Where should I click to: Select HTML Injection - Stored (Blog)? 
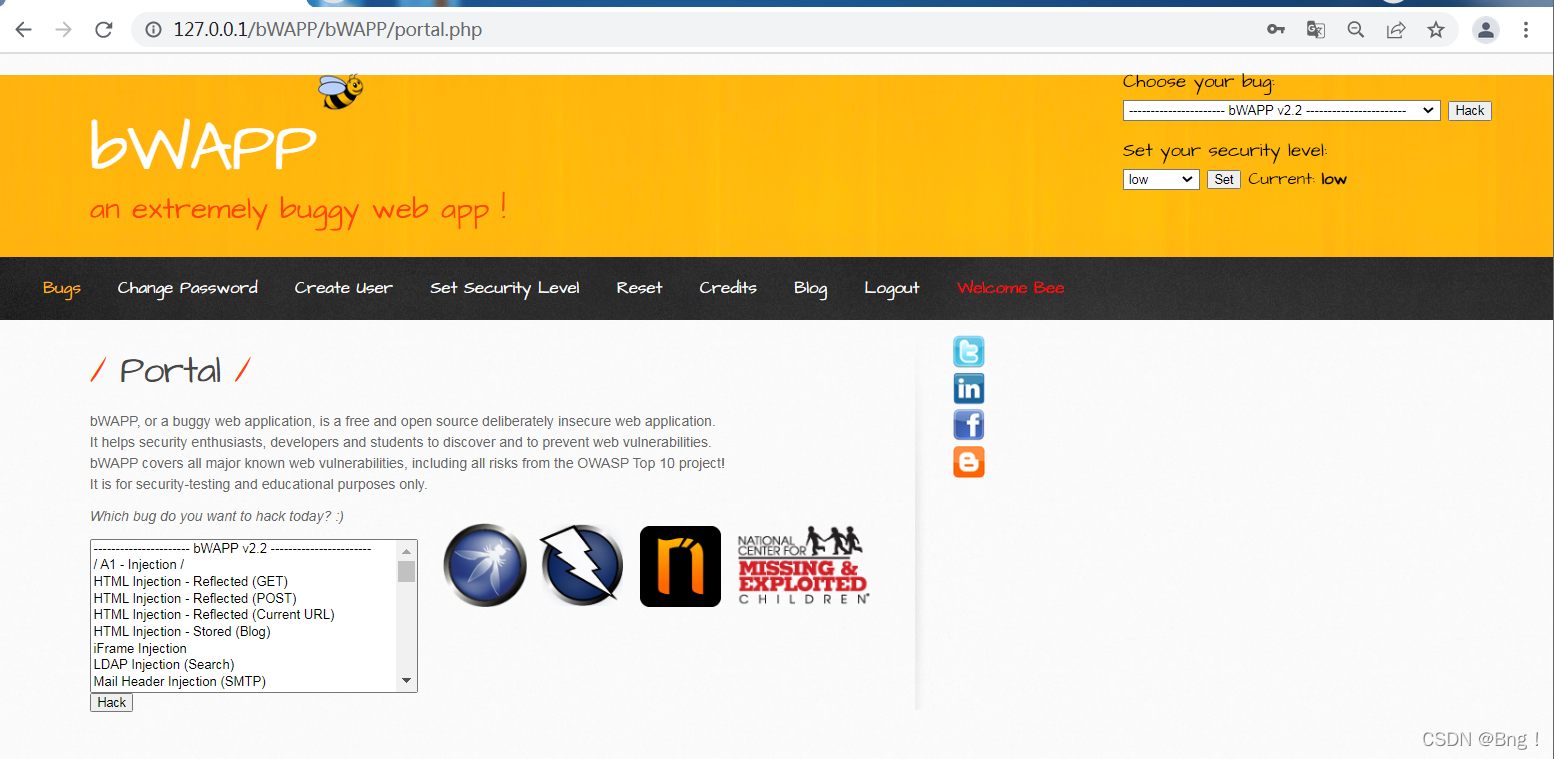(x=245, y=631)
